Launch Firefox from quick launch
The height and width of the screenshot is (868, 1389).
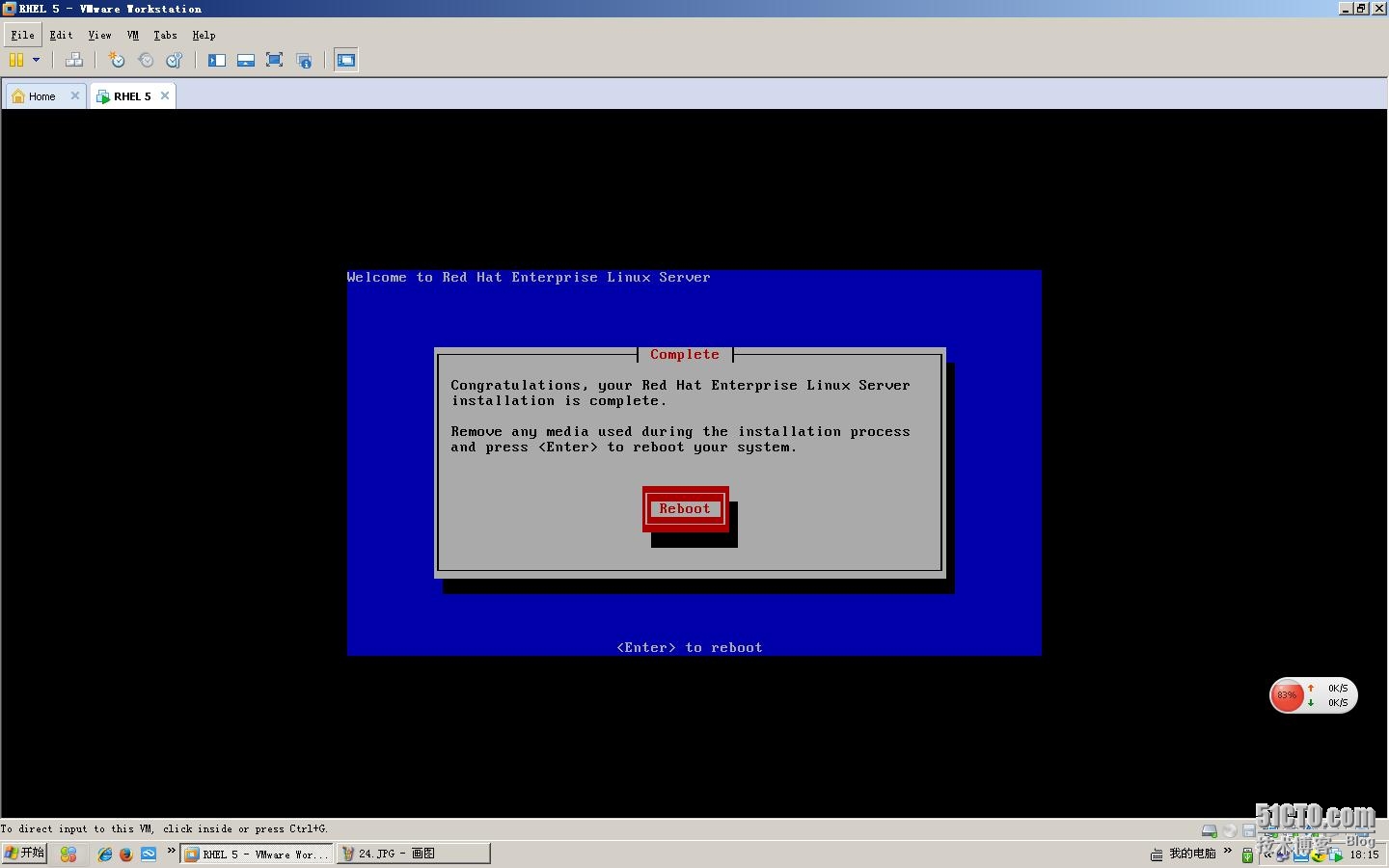(x=126, y=854)
